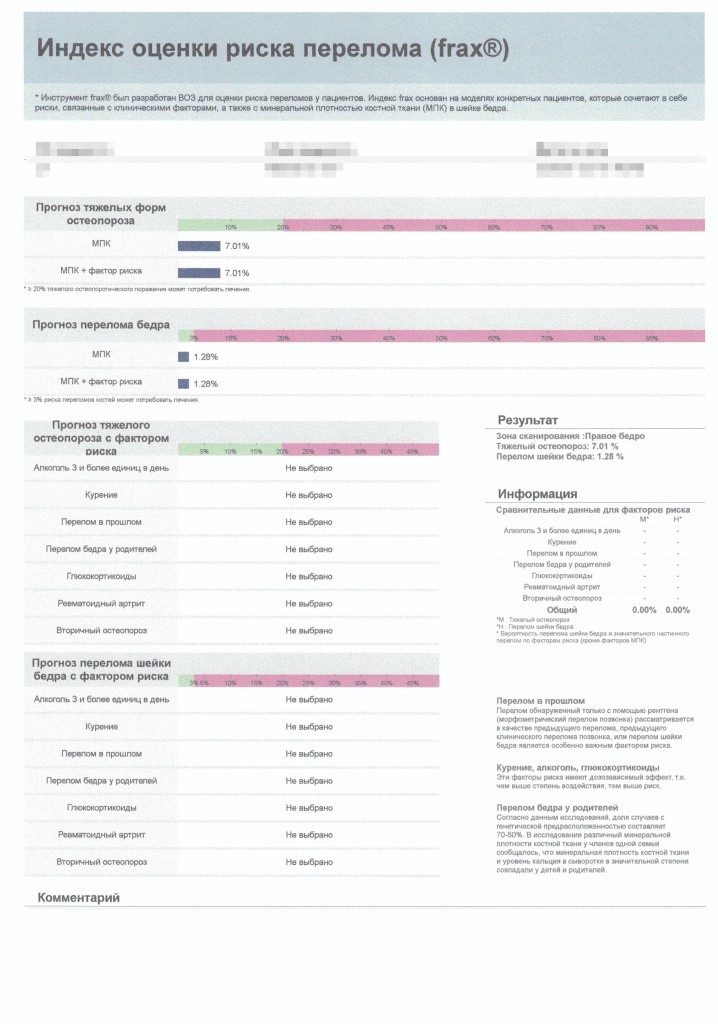The image size is (718, 1024).
Task: Click 'Не выбрано' beside Алкоголь in osteoporosis section
Action: pos(308,468)
